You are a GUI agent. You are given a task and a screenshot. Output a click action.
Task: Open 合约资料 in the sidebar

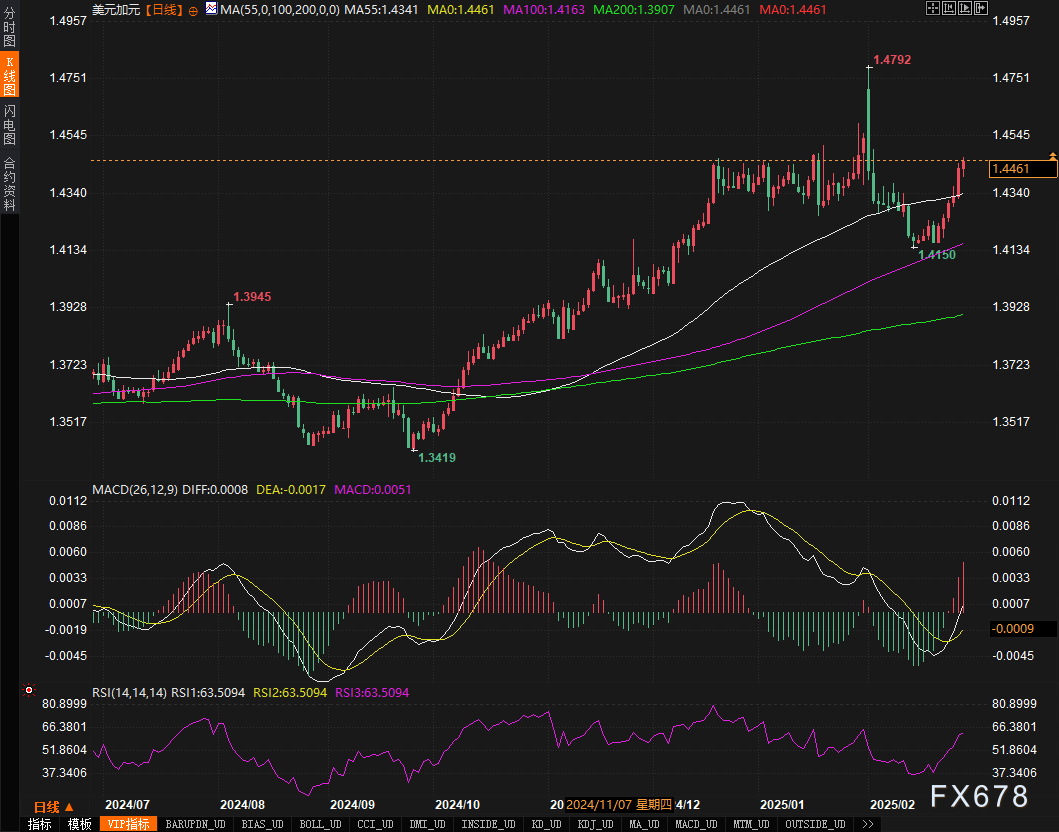(9, 183)
